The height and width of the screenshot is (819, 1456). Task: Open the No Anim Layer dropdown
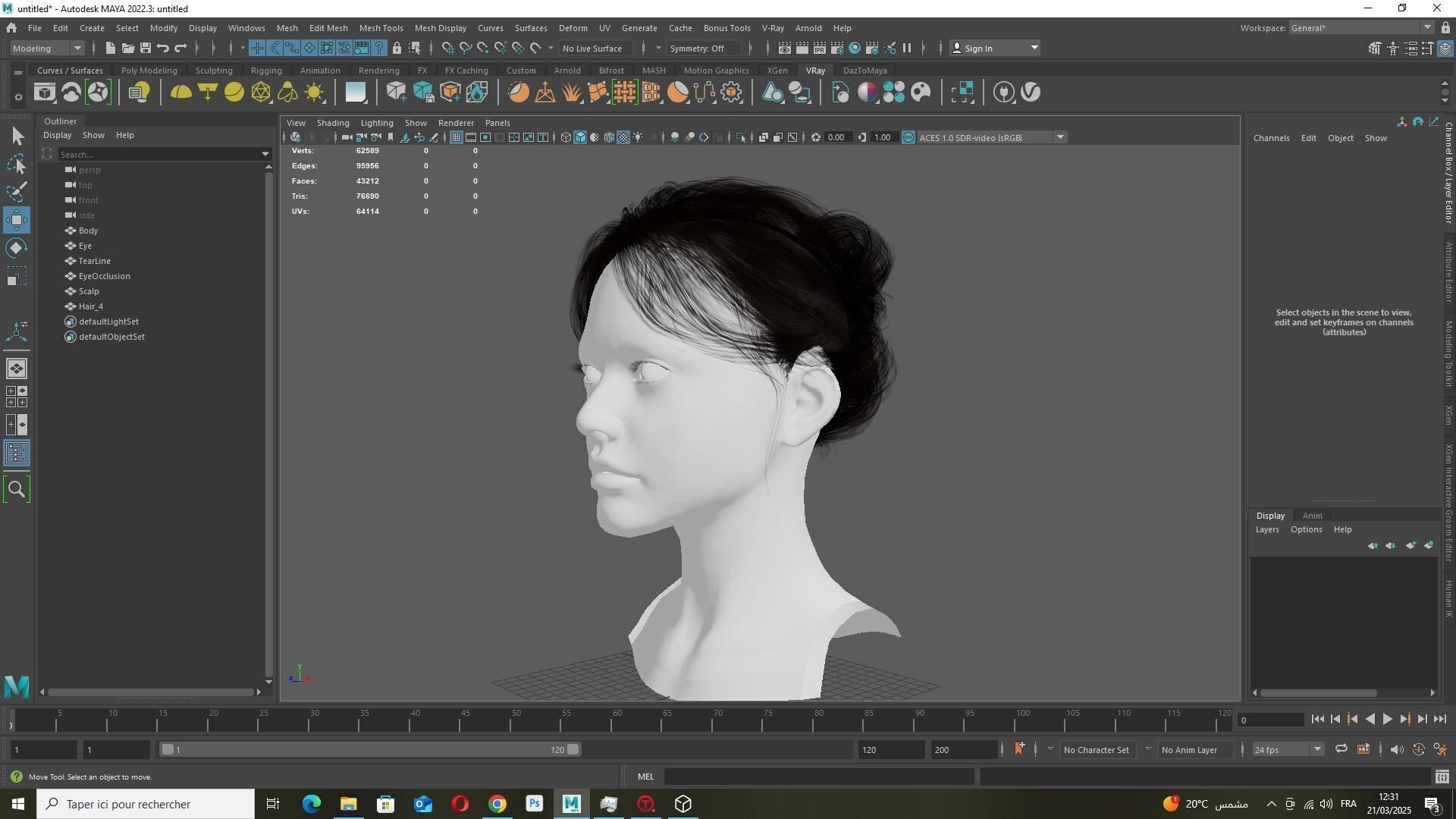click(1194, 750)
